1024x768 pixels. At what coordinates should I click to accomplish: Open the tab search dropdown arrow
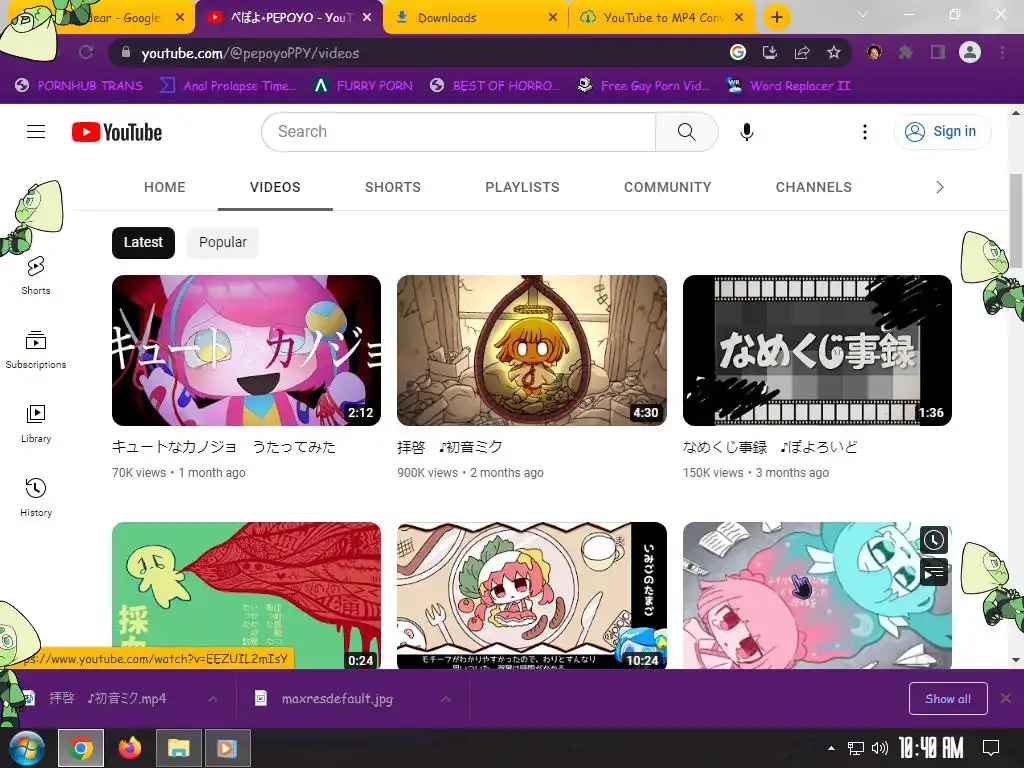point(863,14)
